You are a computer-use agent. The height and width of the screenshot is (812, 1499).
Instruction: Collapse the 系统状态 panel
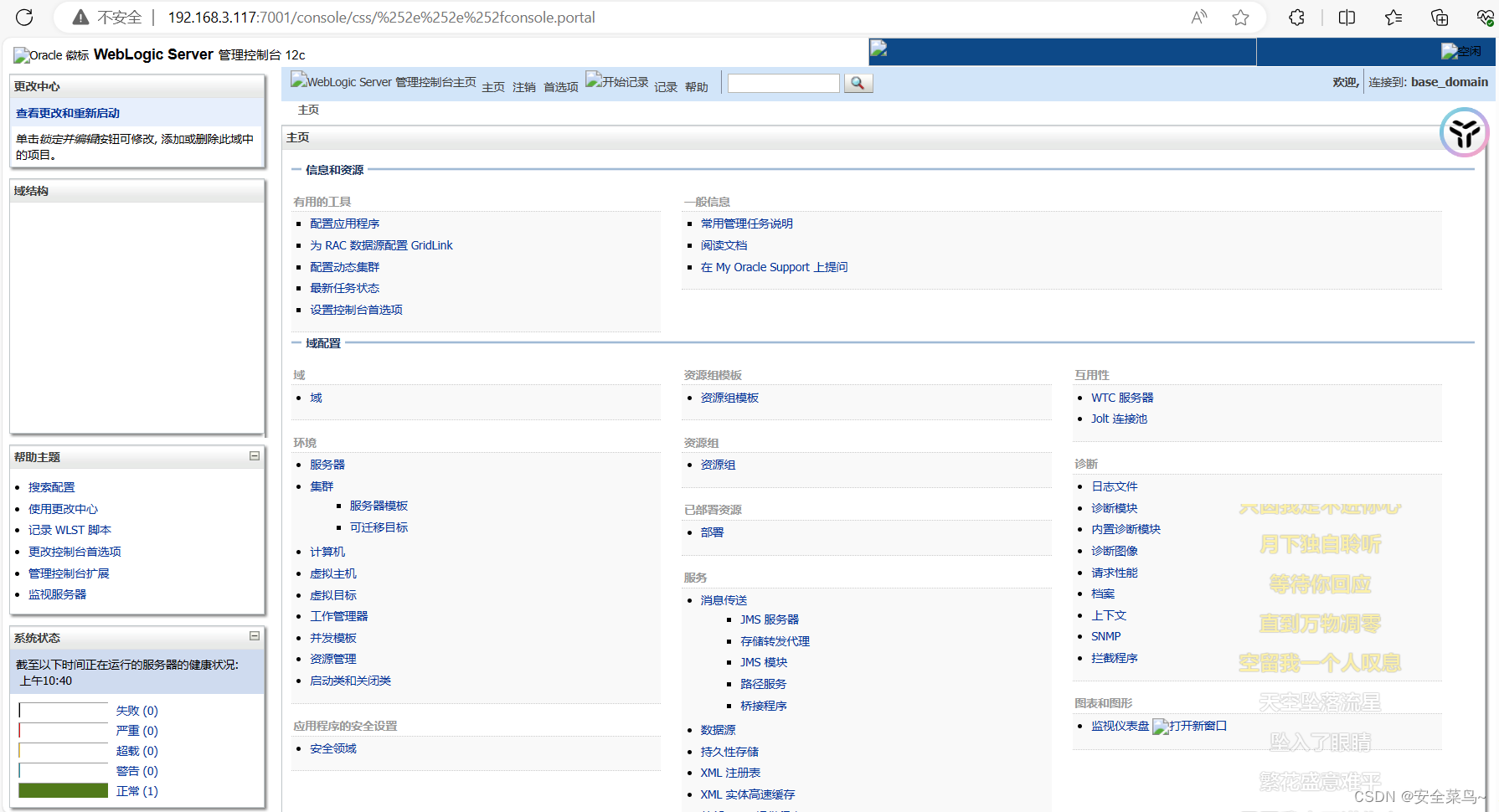point(255,636)
